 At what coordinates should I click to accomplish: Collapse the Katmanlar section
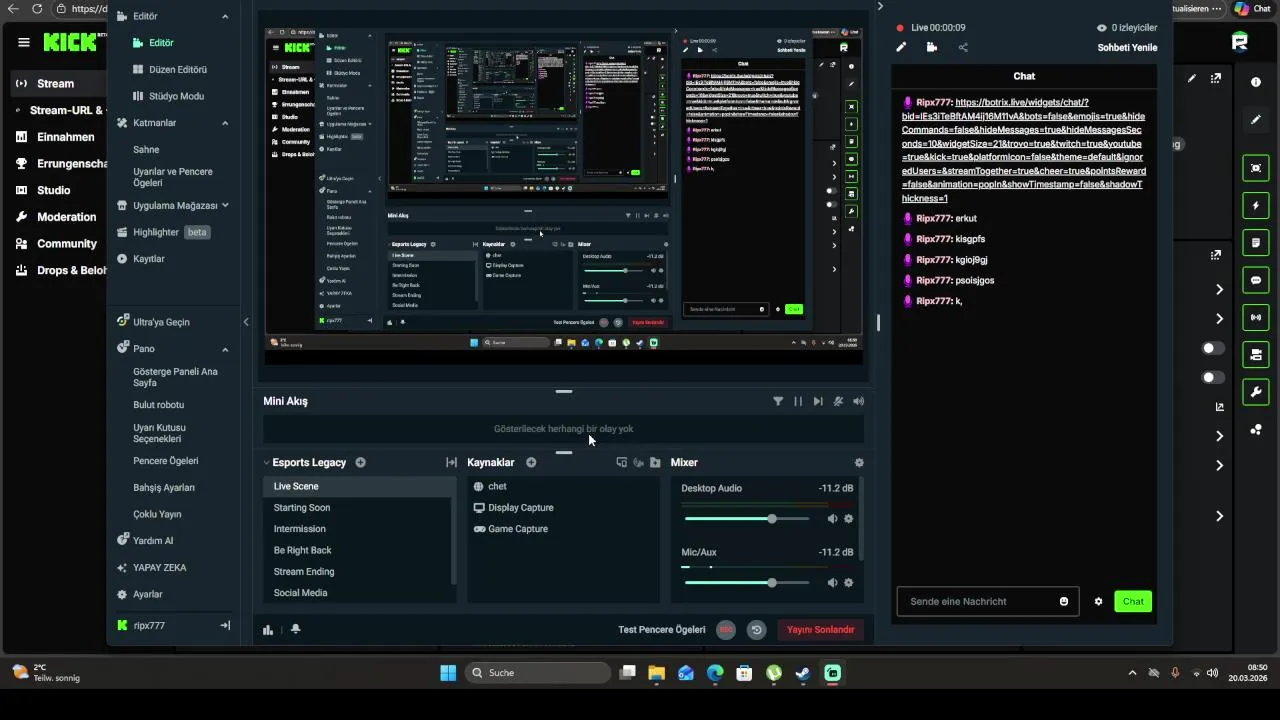point(225,123)
